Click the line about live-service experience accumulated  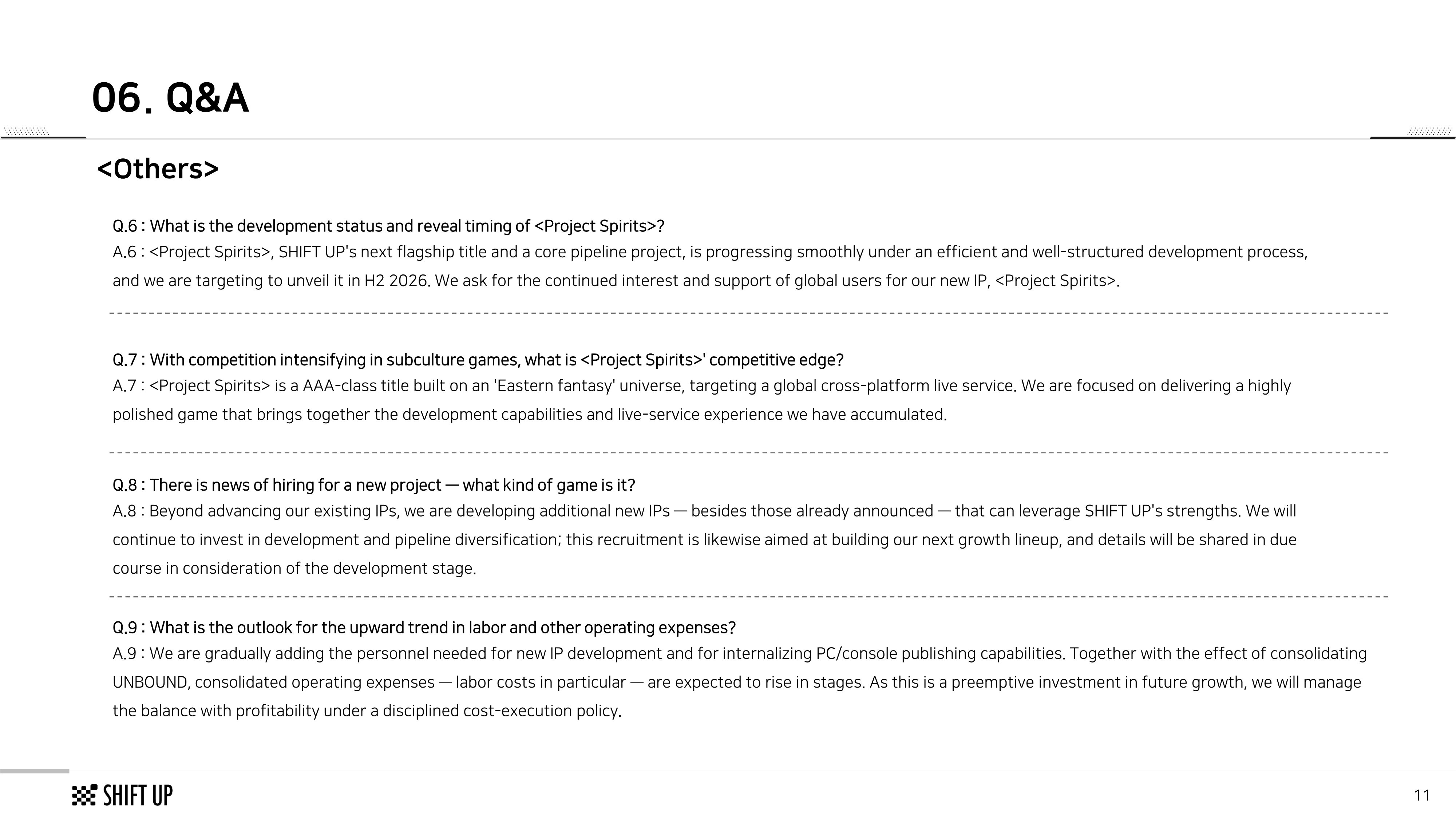pos(530,414)
